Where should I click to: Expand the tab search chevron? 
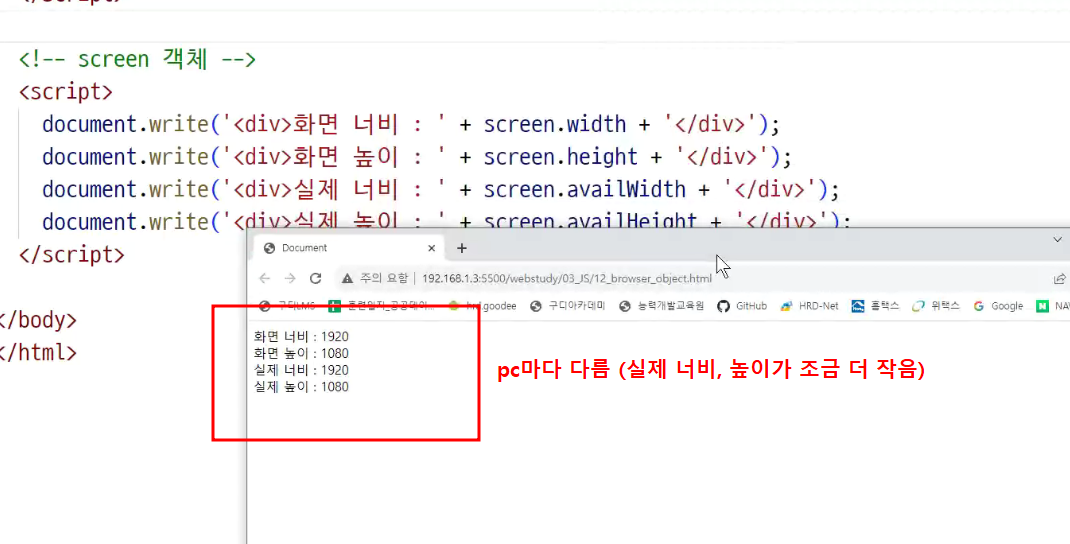point(1058,240)
